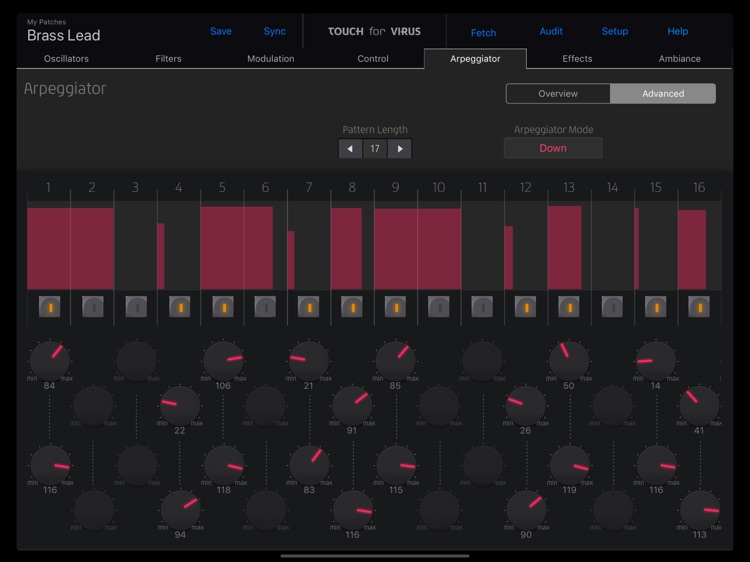Click the knob showing value 41
The height and width of the screenshot is (562, 750).
point(699,406)
